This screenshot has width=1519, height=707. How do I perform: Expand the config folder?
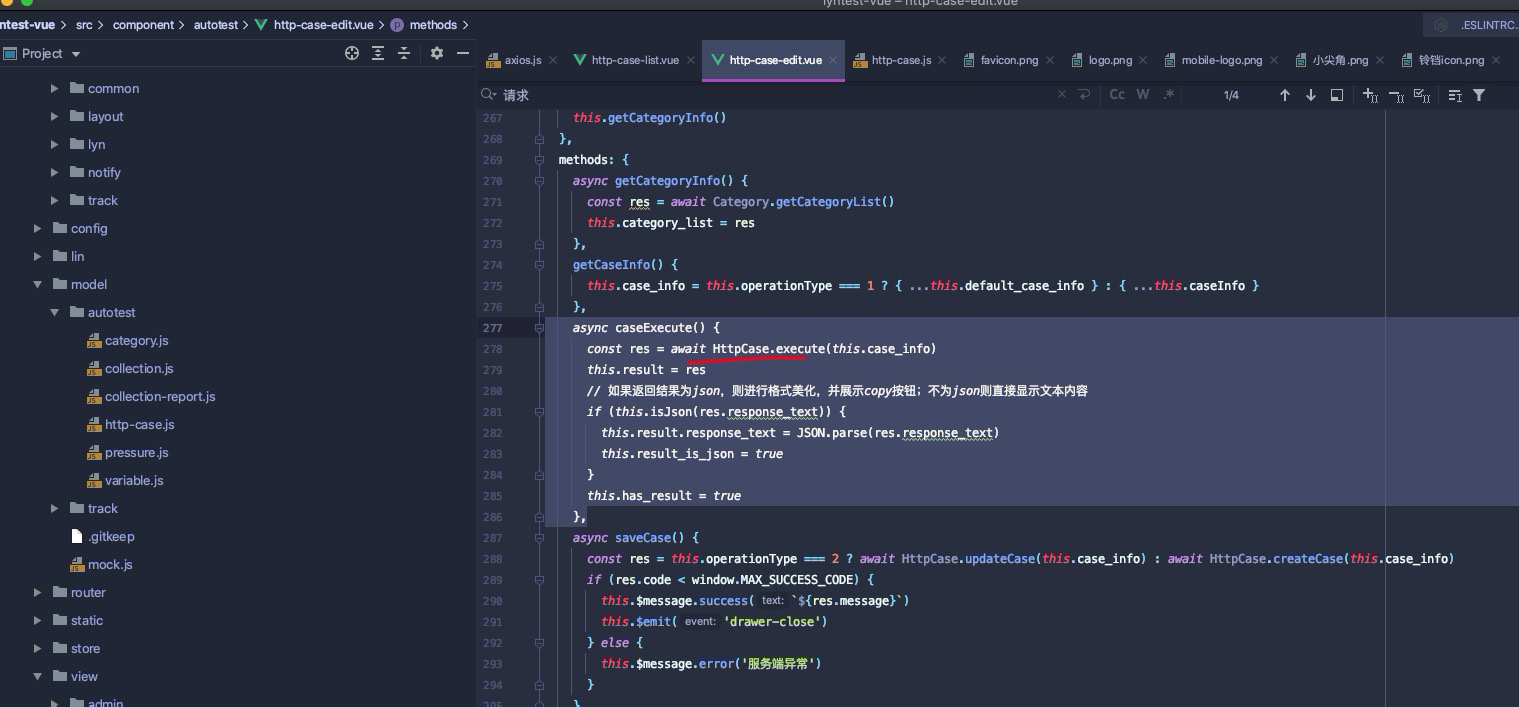tap(37, 228)
